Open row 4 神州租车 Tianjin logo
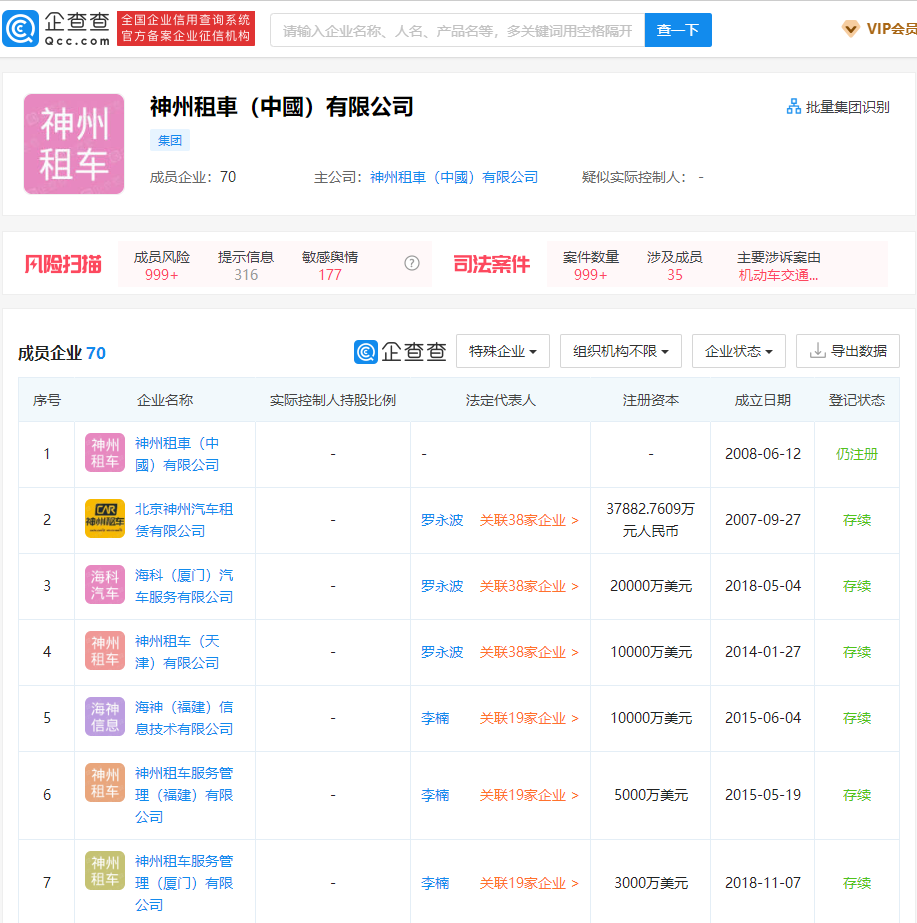 pyautogui.click(x=105, y=650)
